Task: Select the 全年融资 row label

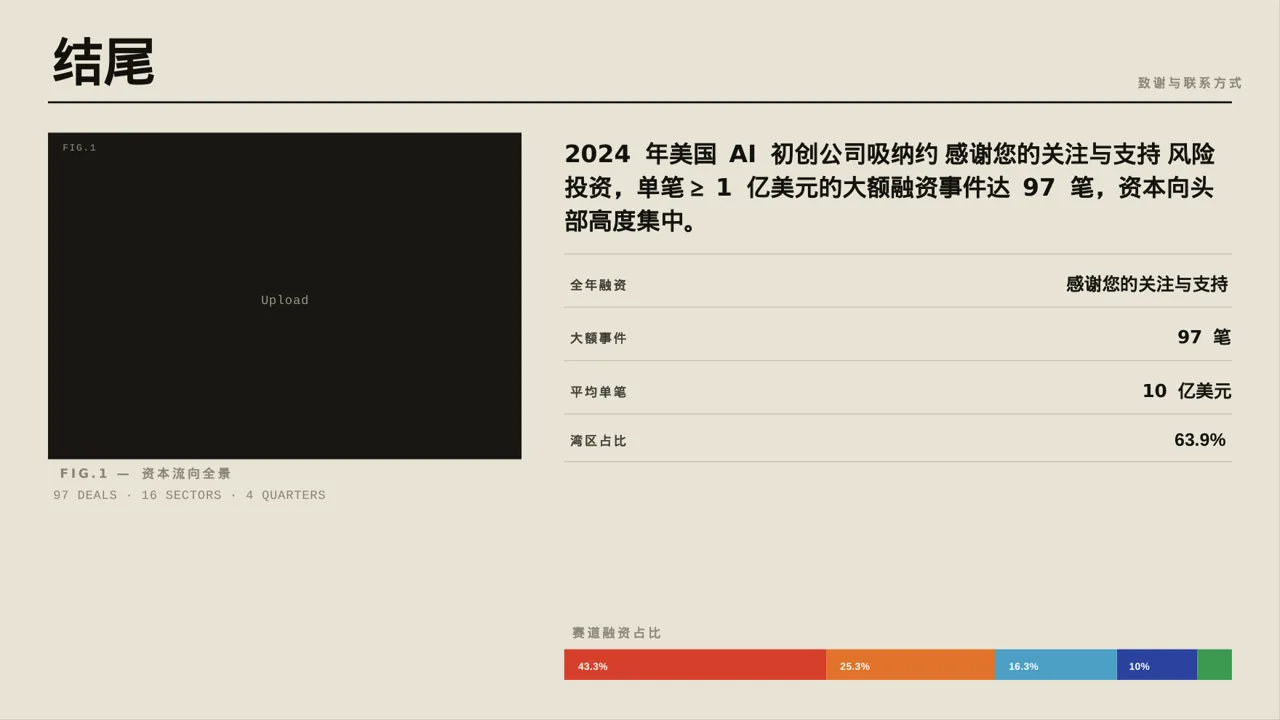Action: pos(598,285)
